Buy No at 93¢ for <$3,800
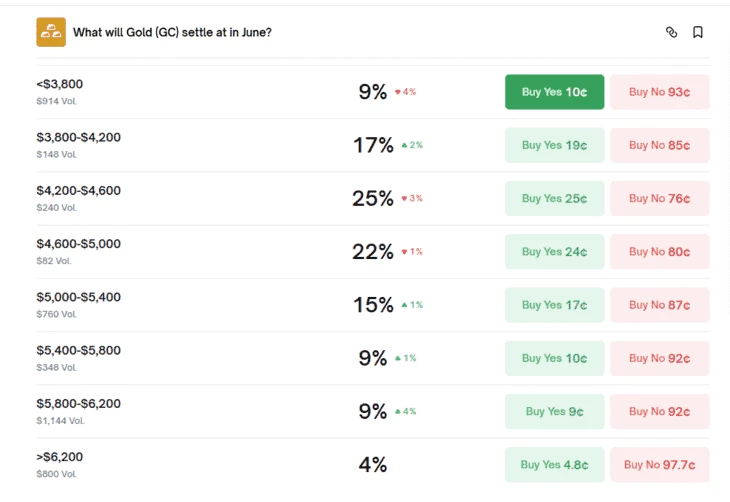730x502 pixels. click(x=659, y=92)
